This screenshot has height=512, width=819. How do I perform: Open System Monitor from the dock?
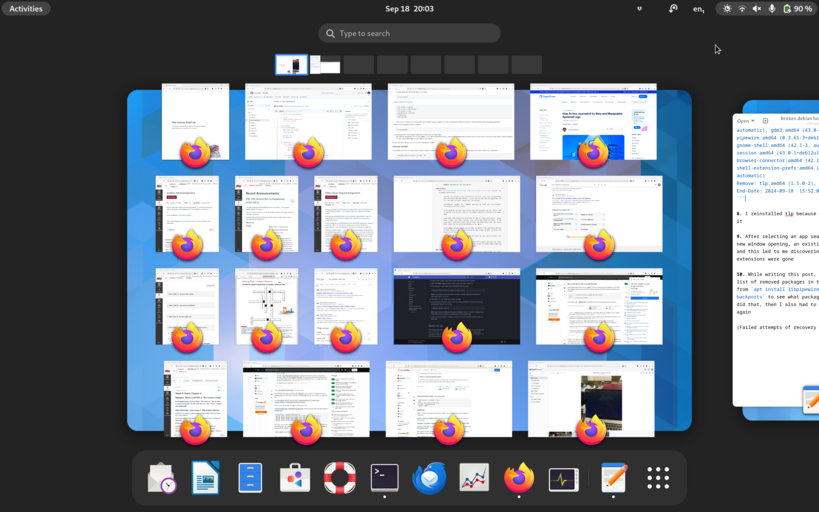564,479
